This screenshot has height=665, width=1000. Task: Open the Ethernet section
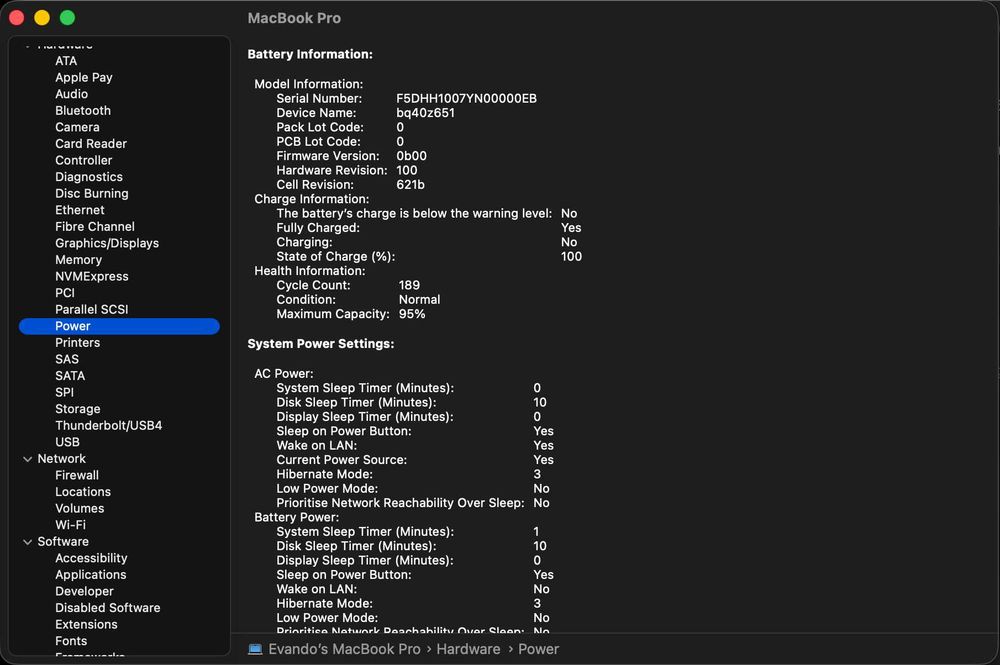80,210
